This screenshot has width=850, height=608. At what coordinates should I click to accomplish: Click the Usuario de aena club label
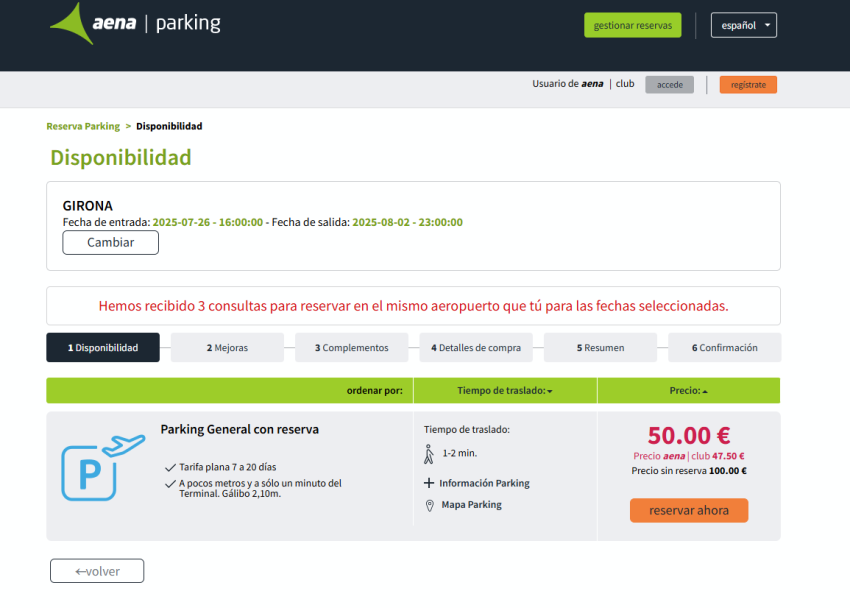click(583, 84)
